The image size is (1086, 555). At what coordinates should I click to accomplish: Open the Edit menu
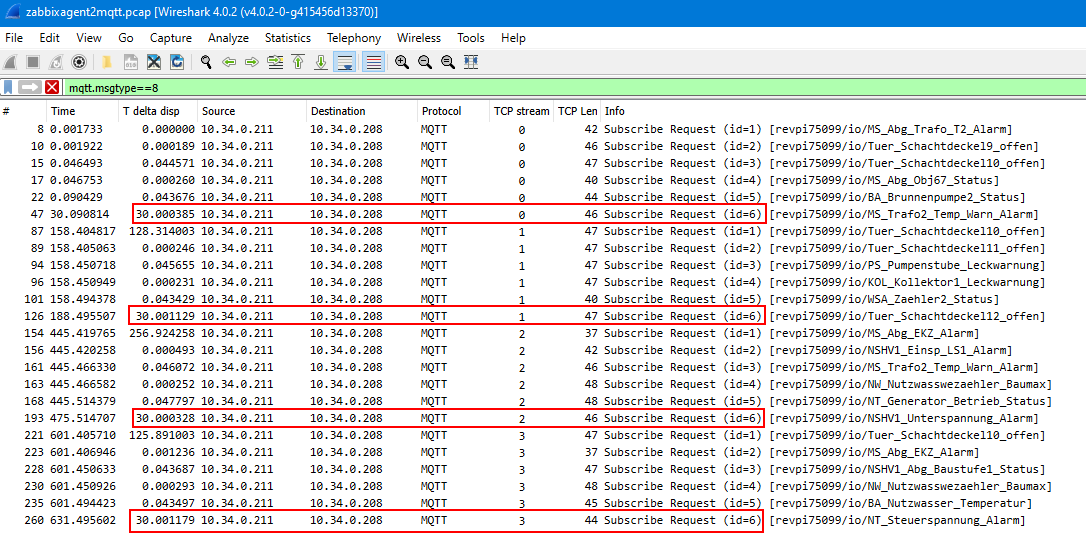point(49,38)
